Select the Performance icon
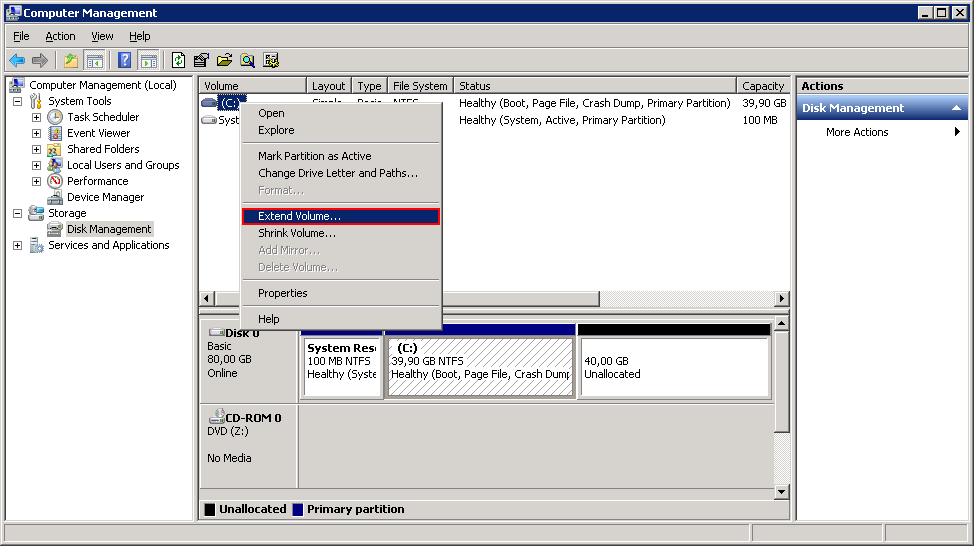Viewport: 974px width, 546px height. point(55,181)
